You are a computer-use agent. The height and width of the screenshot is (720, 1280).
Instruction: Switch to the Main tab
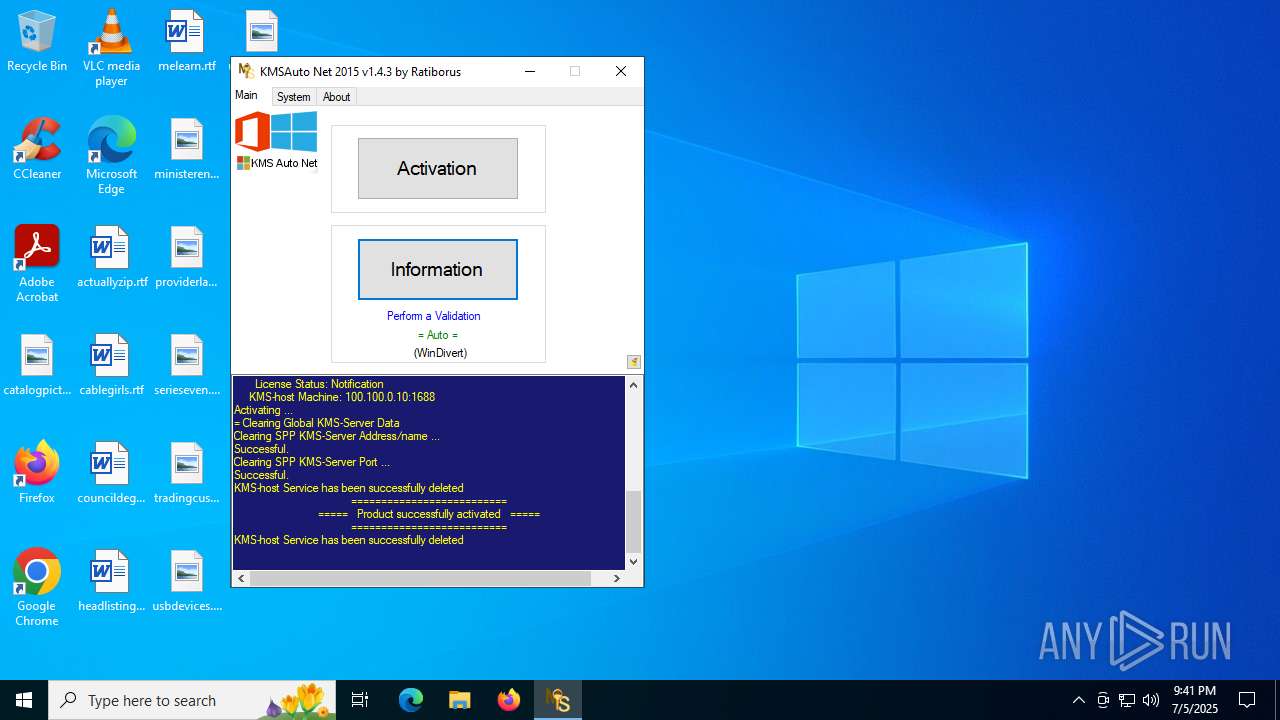(x=246, y=95)
